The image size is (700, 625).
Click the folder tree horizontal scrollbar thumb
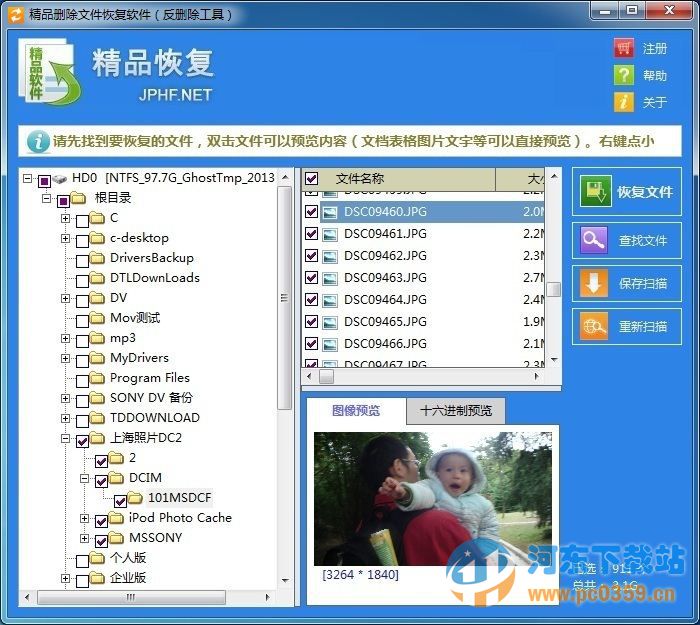point(131,597)
